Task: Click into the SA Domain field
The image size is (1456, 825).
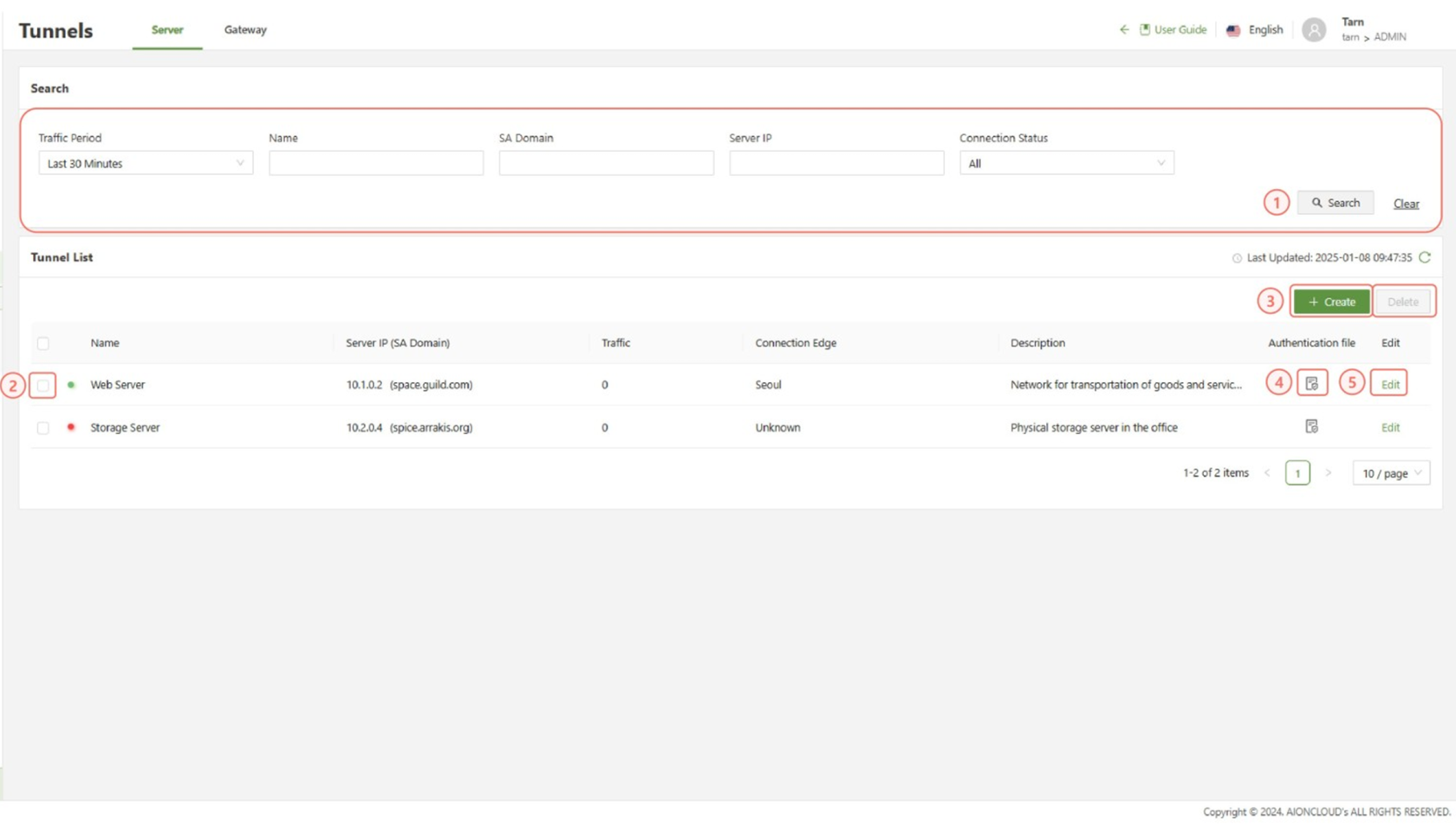Action: [606, 163]
